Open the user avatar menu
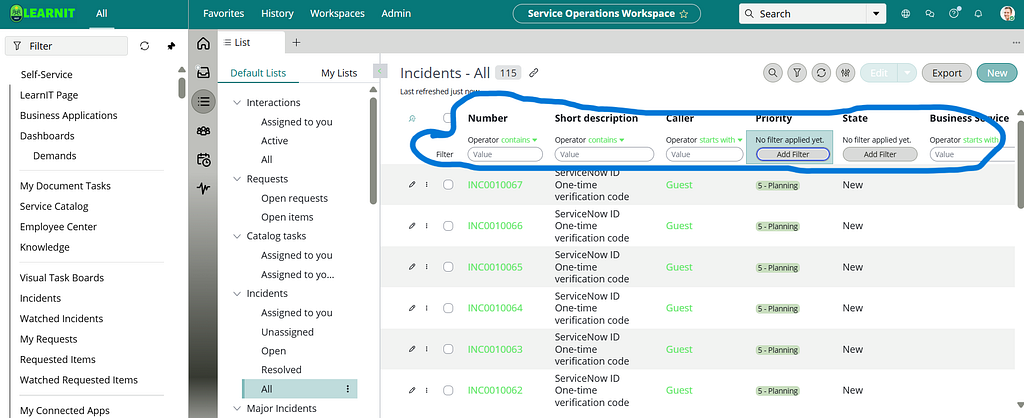 point(1008,14)
